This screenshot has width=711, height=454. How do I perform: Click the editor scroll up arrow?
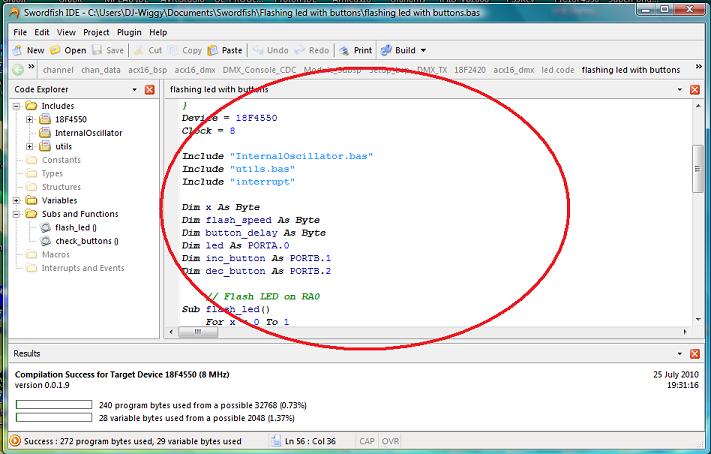point(697,106)
